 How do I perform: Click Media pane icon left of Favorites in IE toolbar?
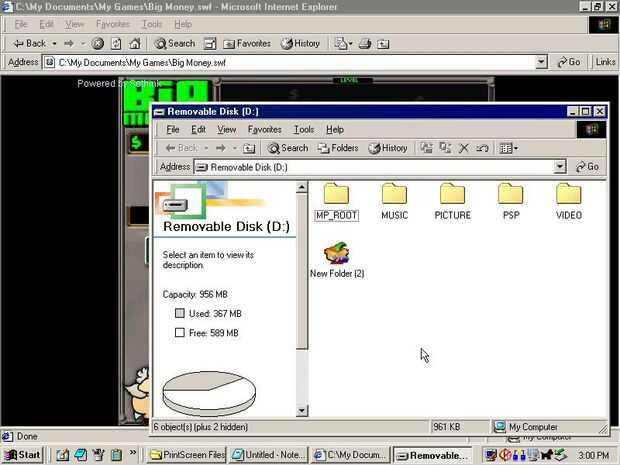coord(210,43)
